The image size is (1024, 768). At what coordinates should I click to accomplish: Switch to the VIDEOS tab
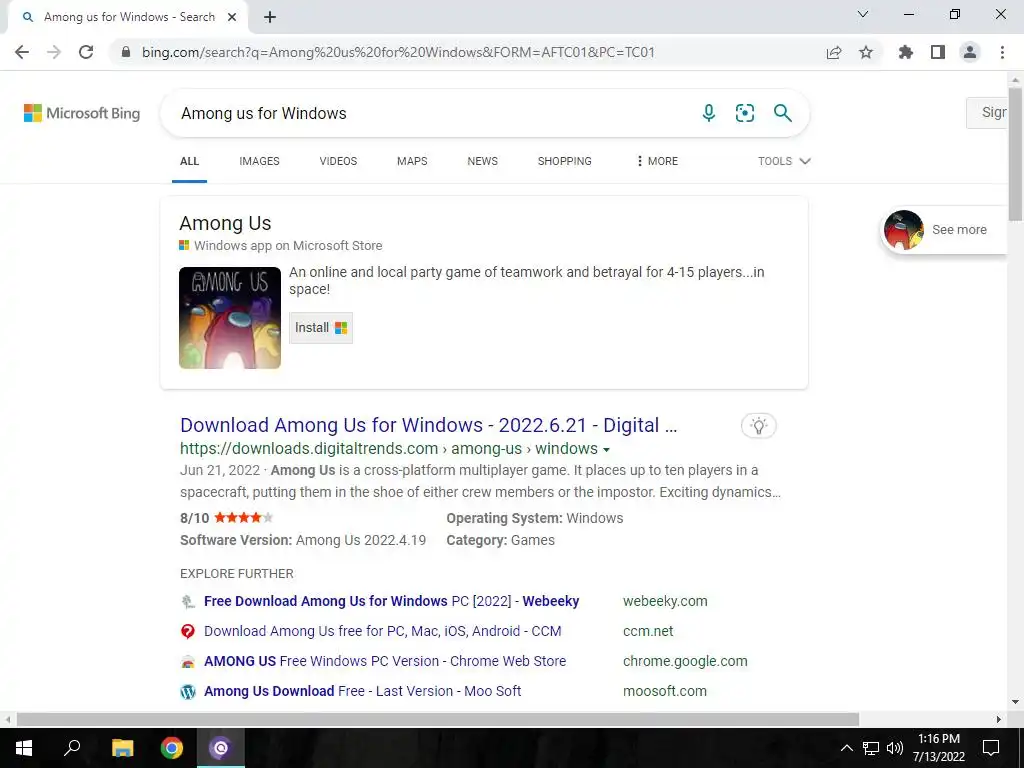[x=338, y=161]
